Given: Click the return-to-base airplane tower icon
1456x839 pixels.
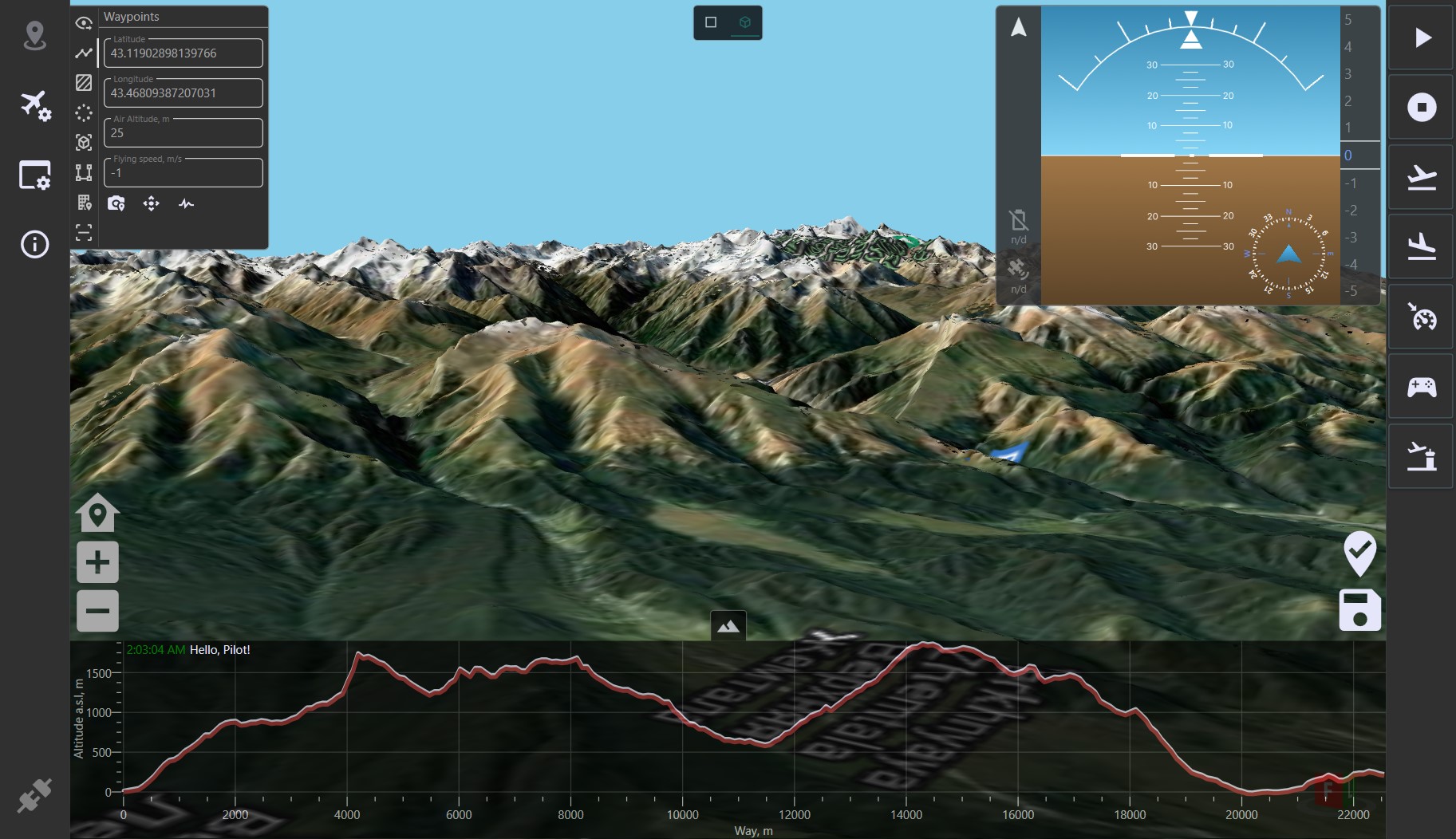Looking at the screenshot, I should [x=1421, y=457].
